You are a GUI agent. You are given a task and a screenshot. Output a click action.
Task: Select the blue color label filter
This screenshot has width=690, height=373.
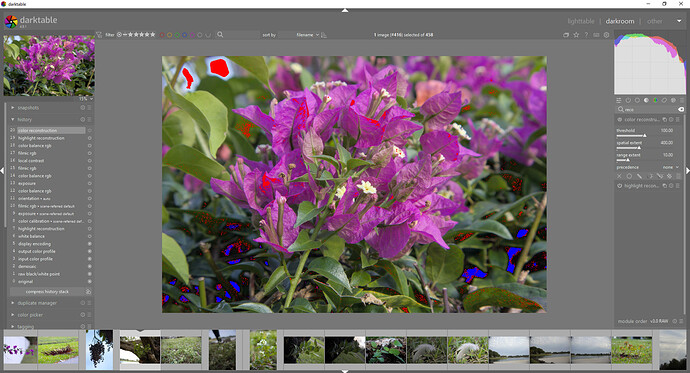[x=184, y=35]
